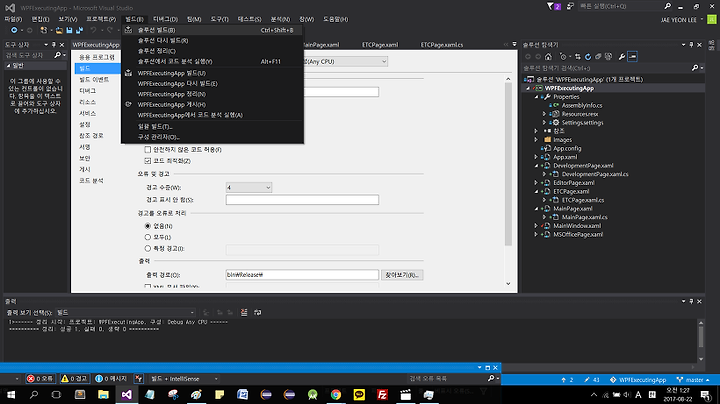This screenshot has width=720, height=404.
Task: Uncheck the optimize code checkbox
Action: coord(147,161)
